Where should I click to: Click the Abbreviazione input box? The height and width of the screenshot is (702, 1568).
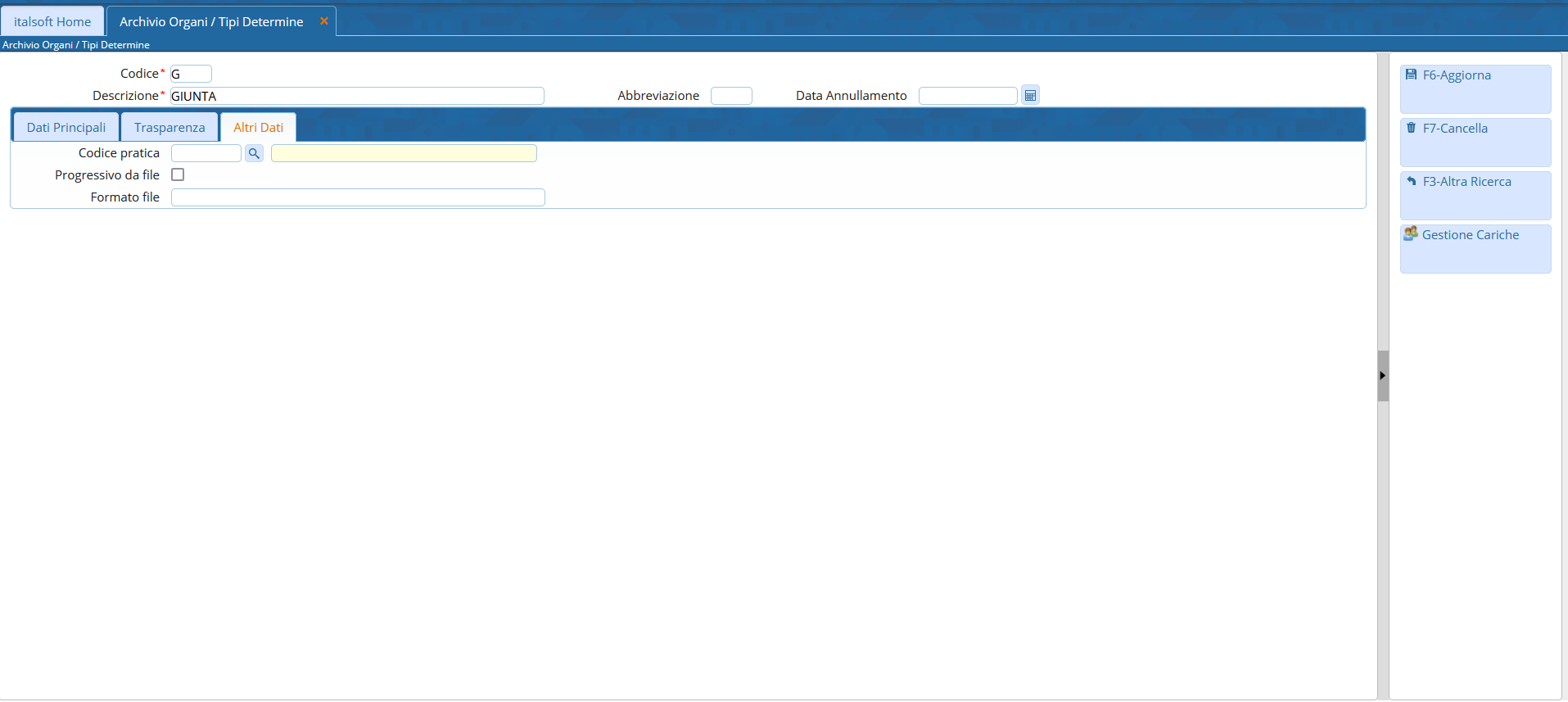730,96
